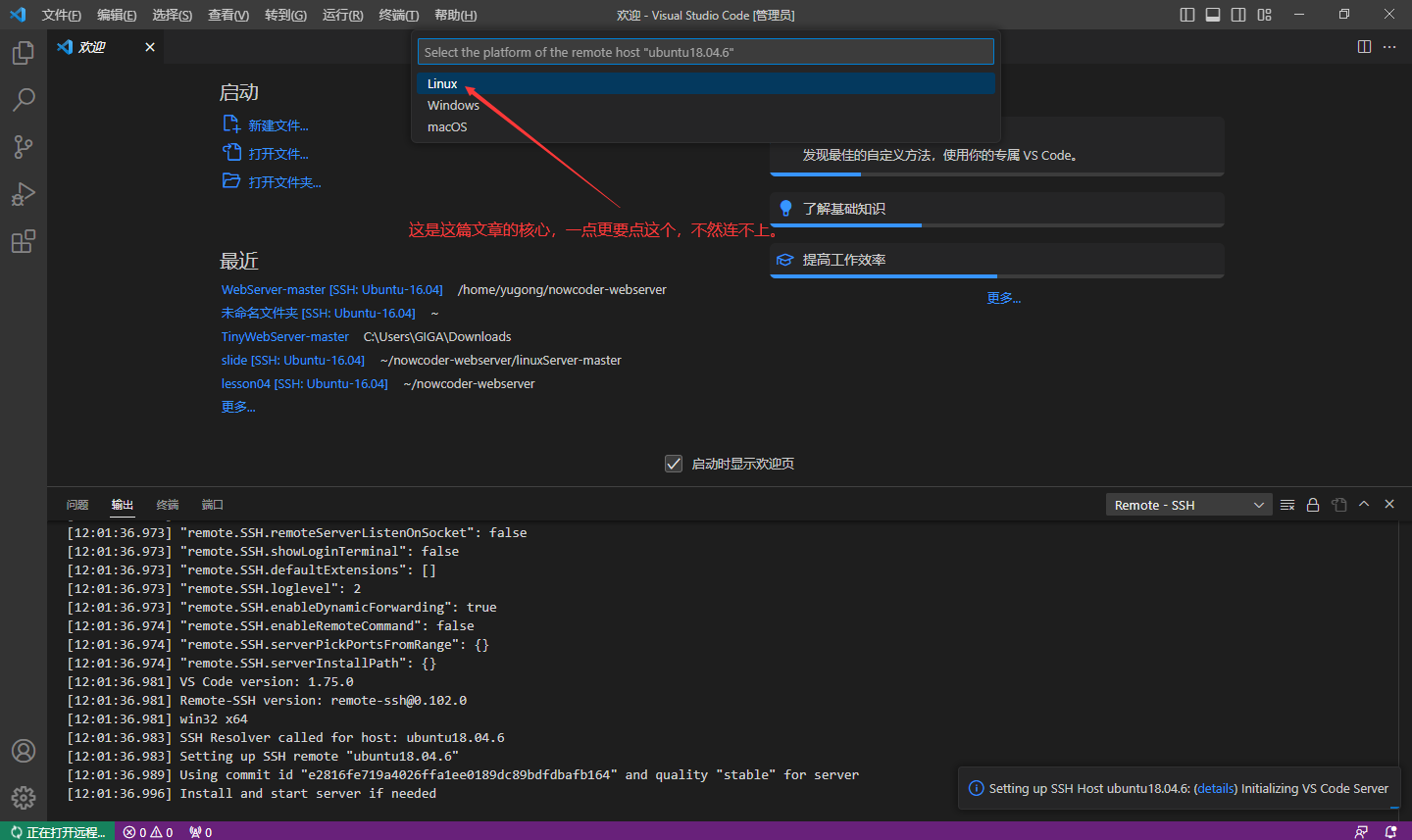This screenshot has width=1412, height=840.
Task: Switch to the 端口 panel tab
Action: pyautogui.click(x=213, y=505)
